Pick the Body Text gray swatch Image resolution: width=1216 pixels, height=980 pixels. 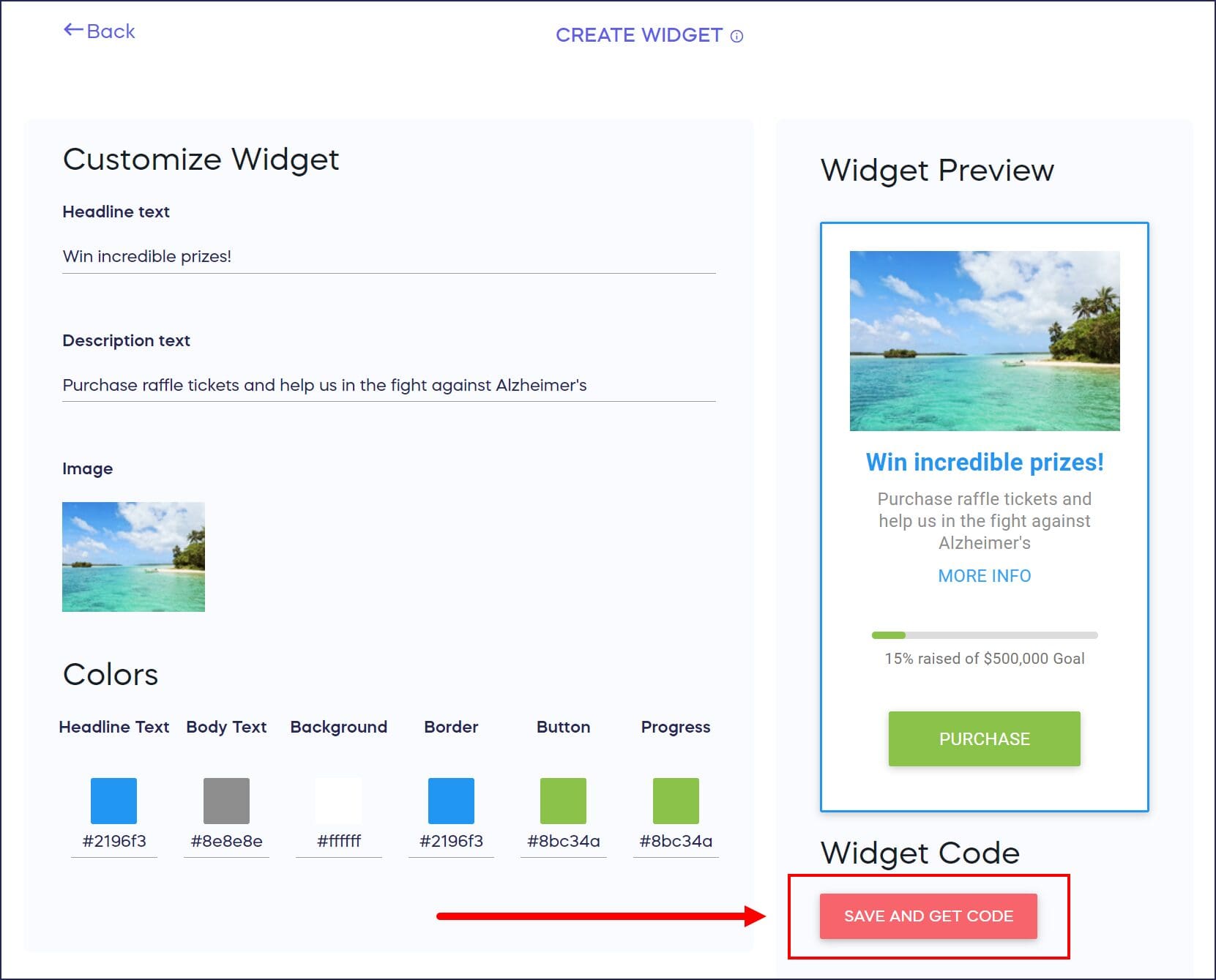(x=226, y=801)
